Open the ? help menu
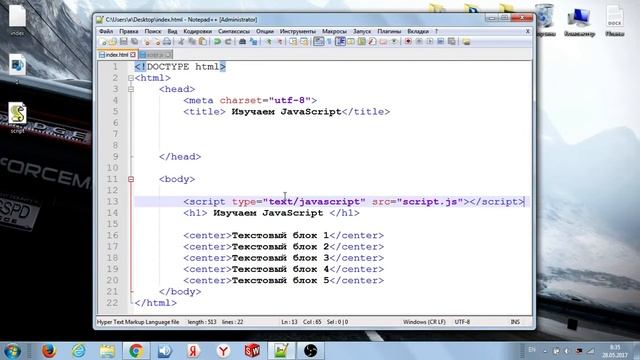The image size is (640, 360). tap(436, 31)
